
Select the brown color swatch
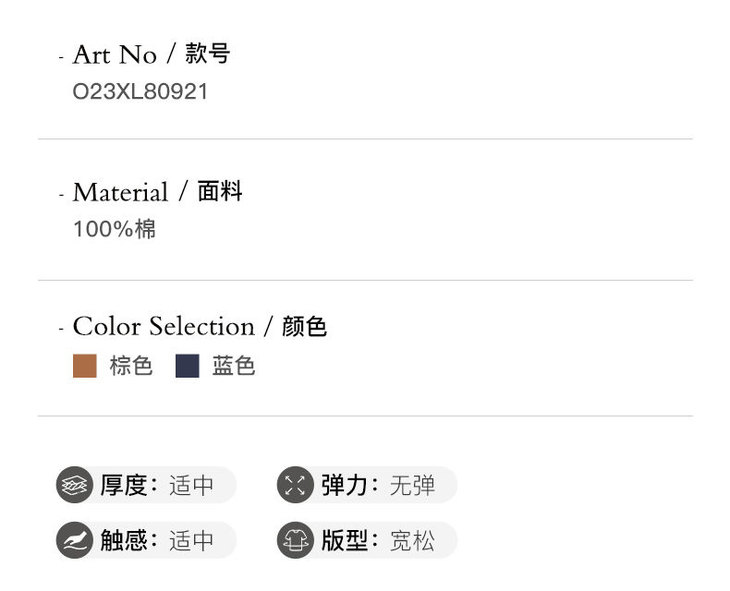[x=85, y=366]
